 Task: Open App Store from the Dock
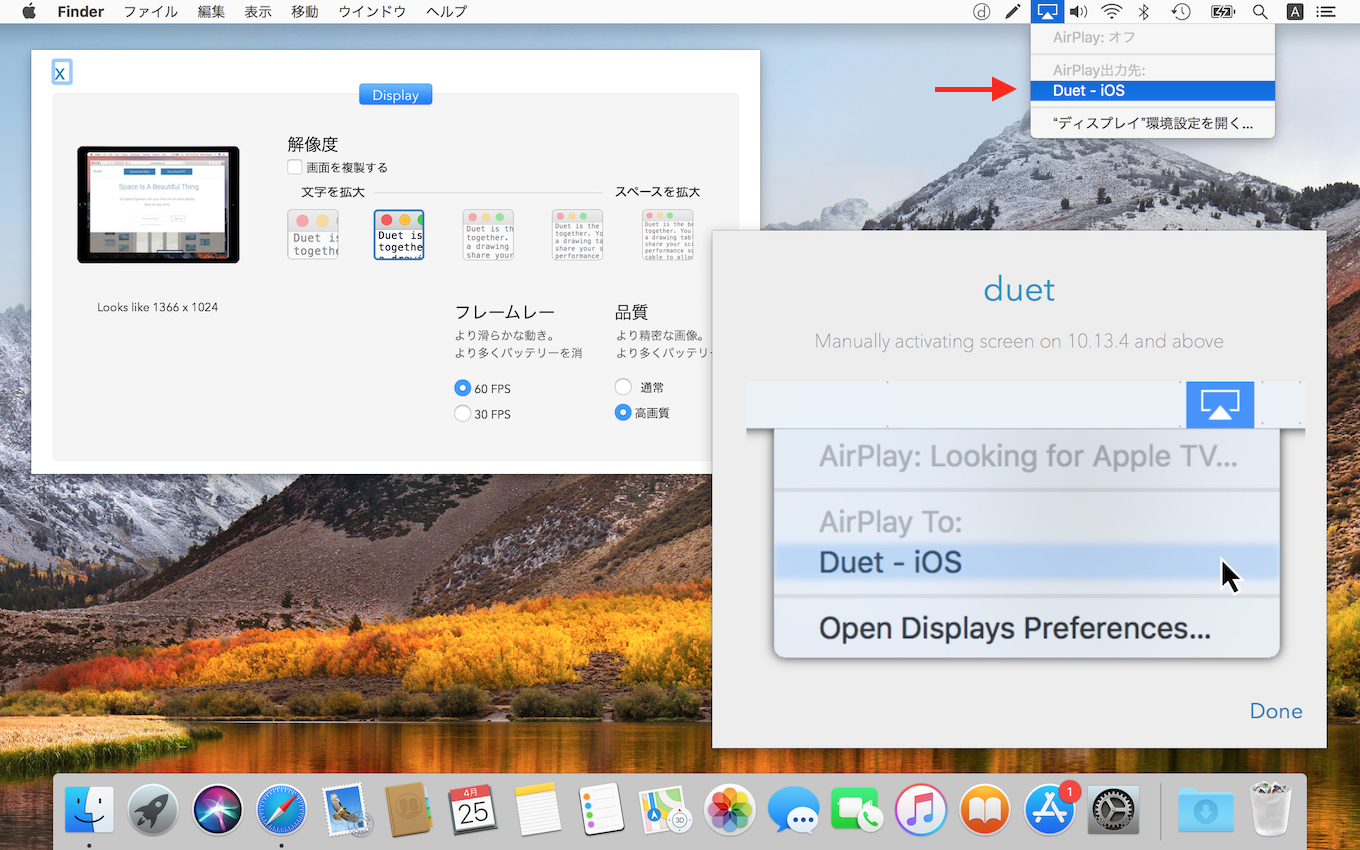pyautogui.click(x=1049, y=809)
